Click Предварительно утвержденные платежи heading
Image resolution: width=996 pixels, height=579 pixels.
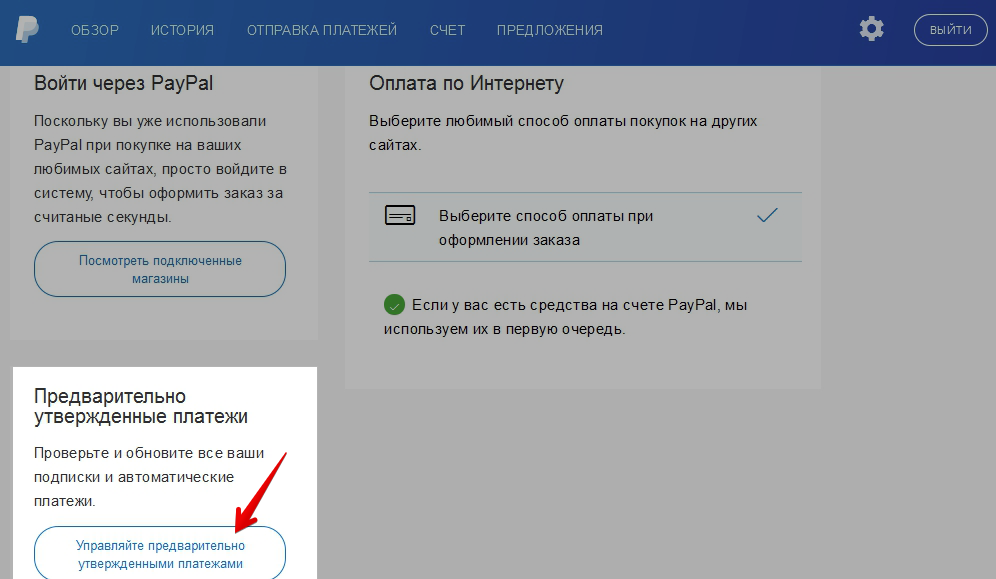coord(141,406)
